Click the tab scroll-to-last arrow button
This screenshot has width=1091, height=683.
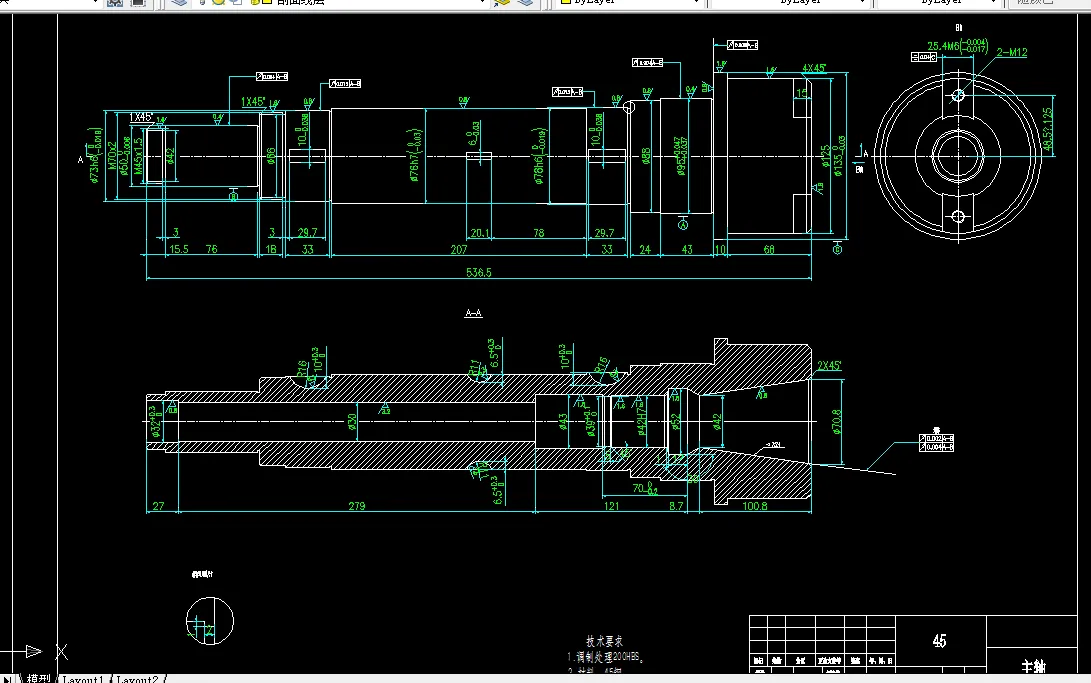coord(6,679)
